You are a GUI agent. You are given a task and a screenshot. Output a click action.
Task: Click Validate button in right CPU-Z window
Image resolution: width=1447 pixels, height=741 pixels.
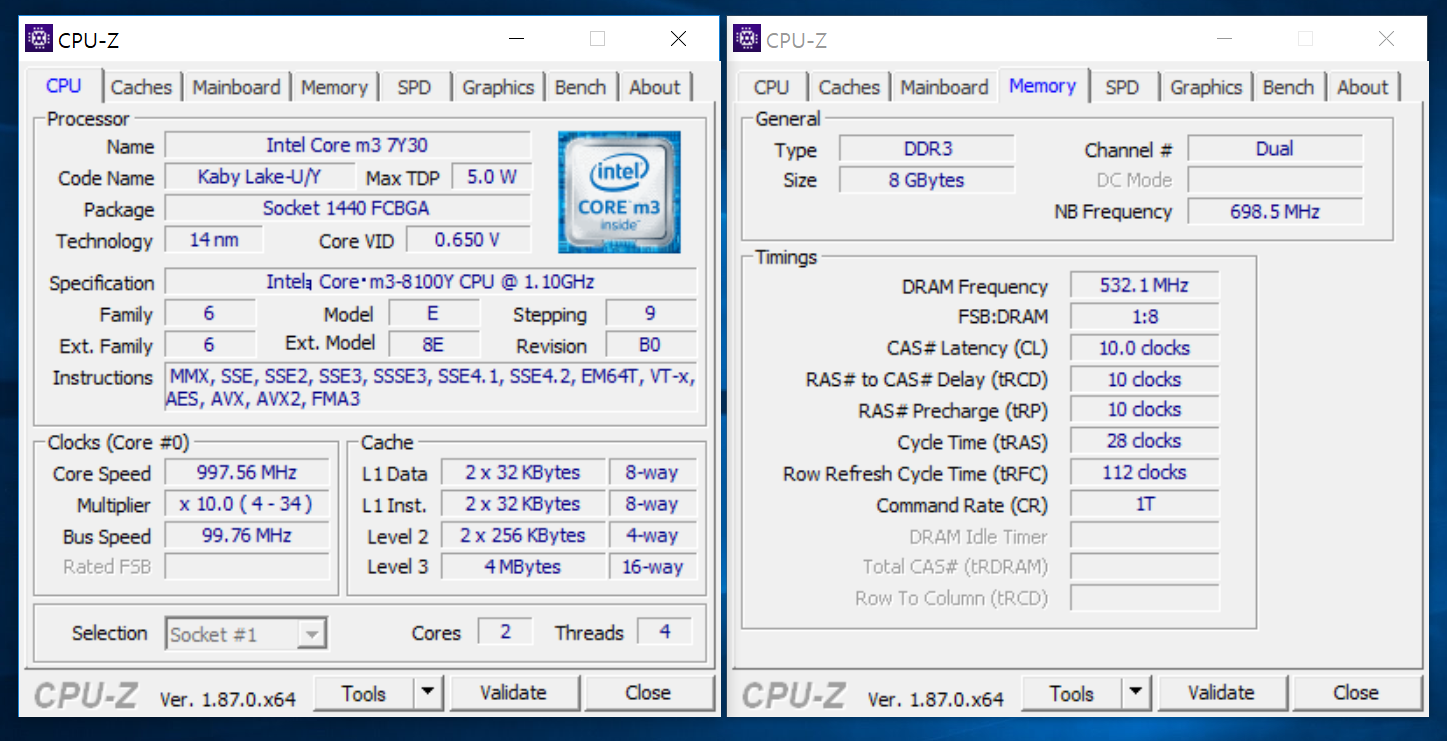(x=1221, y=693)
